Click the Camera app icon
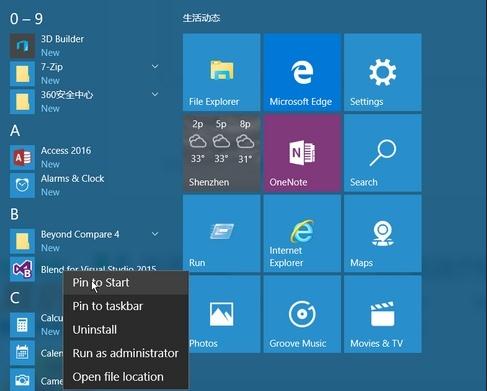Screen dimensions: 487x391 click(x=22, y=380)
